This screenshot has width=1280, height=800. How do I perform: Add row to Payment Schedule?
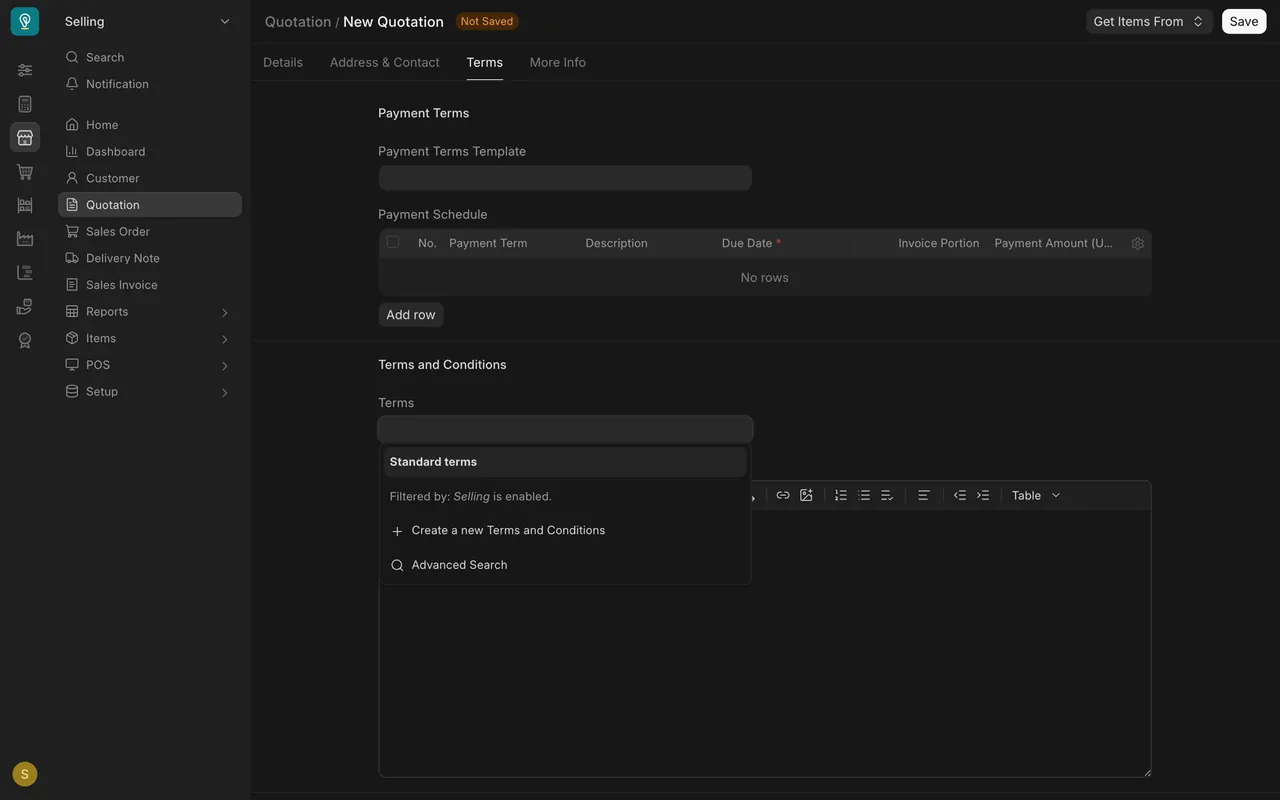pyautogui.click(x=411, y=315)
